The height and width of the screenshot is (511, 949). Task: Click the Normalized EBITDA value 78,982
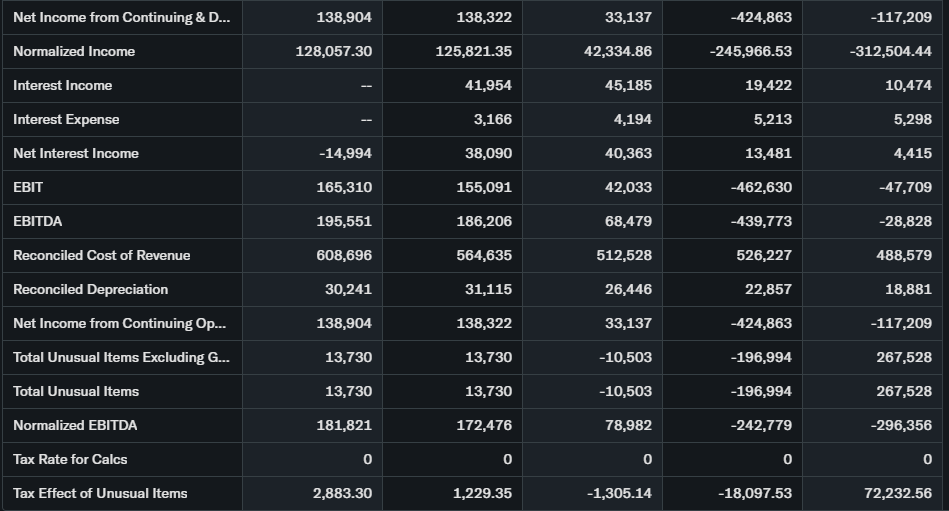pyautogui.click(x=628, y=425)
